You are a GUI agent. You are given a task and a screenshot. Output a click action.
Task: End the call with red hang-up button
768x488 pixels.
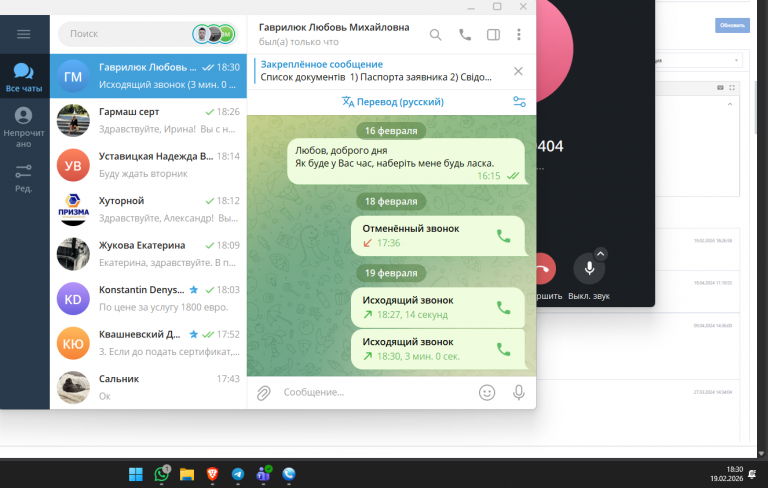tap(545, 269)
